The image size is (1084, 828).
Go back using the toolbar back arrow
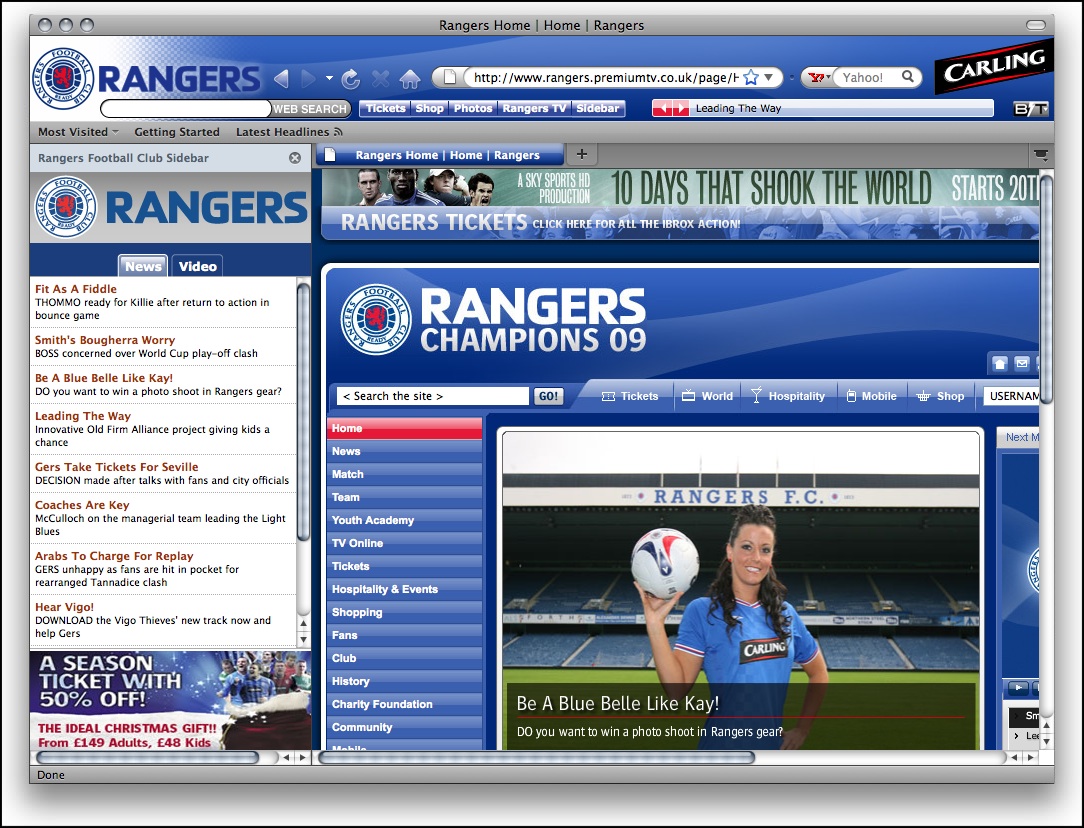(x=281, y=78)
